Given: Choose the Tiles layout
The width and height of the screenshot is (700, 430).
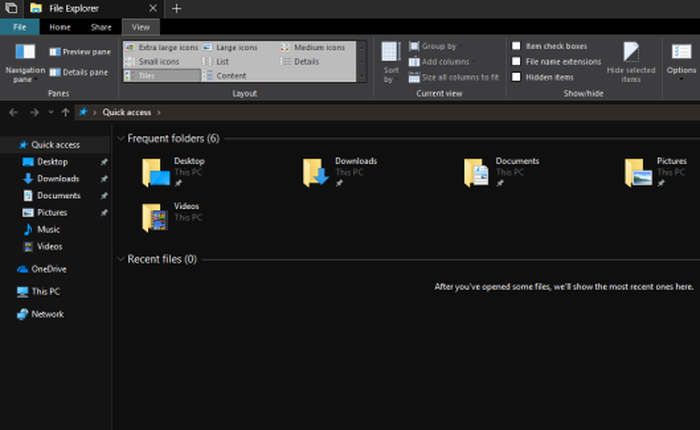Looking at the screenshot, I should [162, 75].
